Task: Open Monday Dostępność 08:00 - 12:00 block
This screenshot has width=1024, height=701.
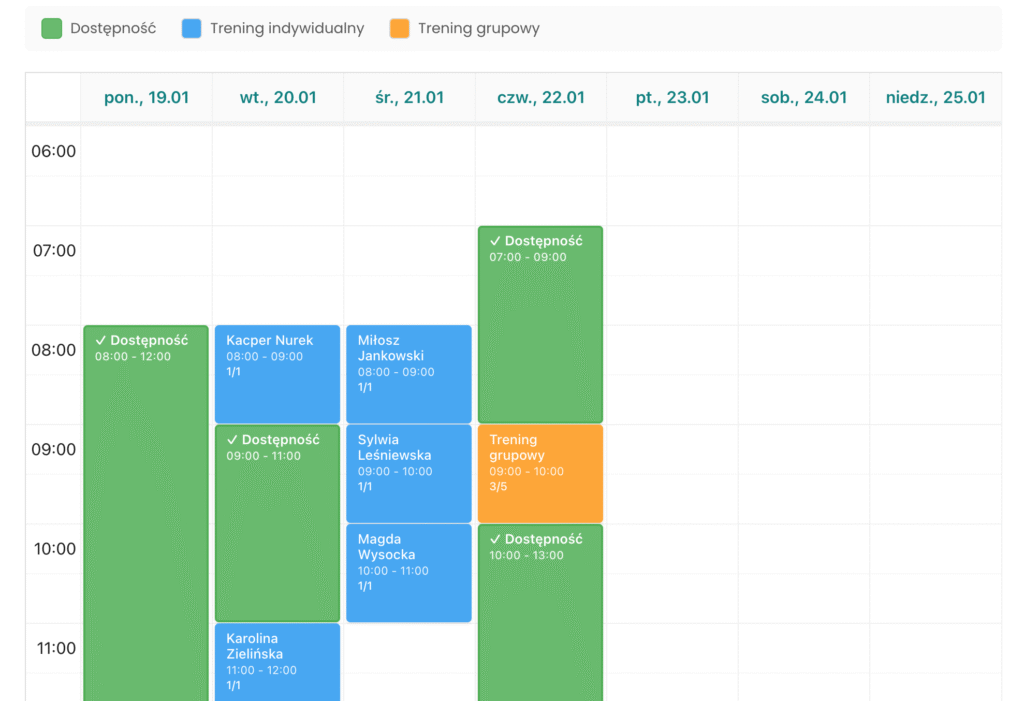Action: pyautogui.click(x=146, y=514)
